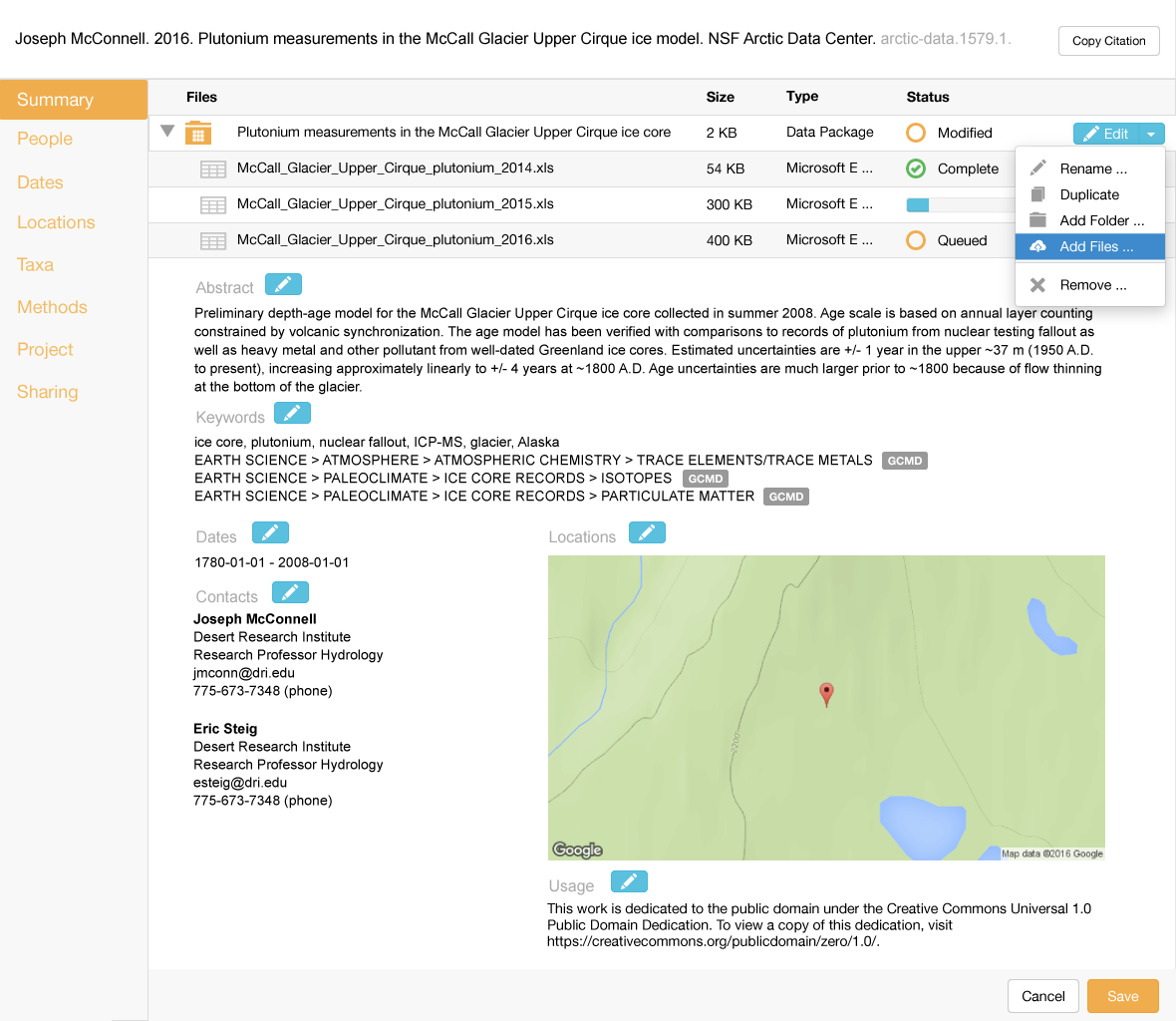The width and height of the screenshot is (1176, 1021).
Task: Click spreadsheet icon for plutonium_2014.xls file
Action: (212, 170)
